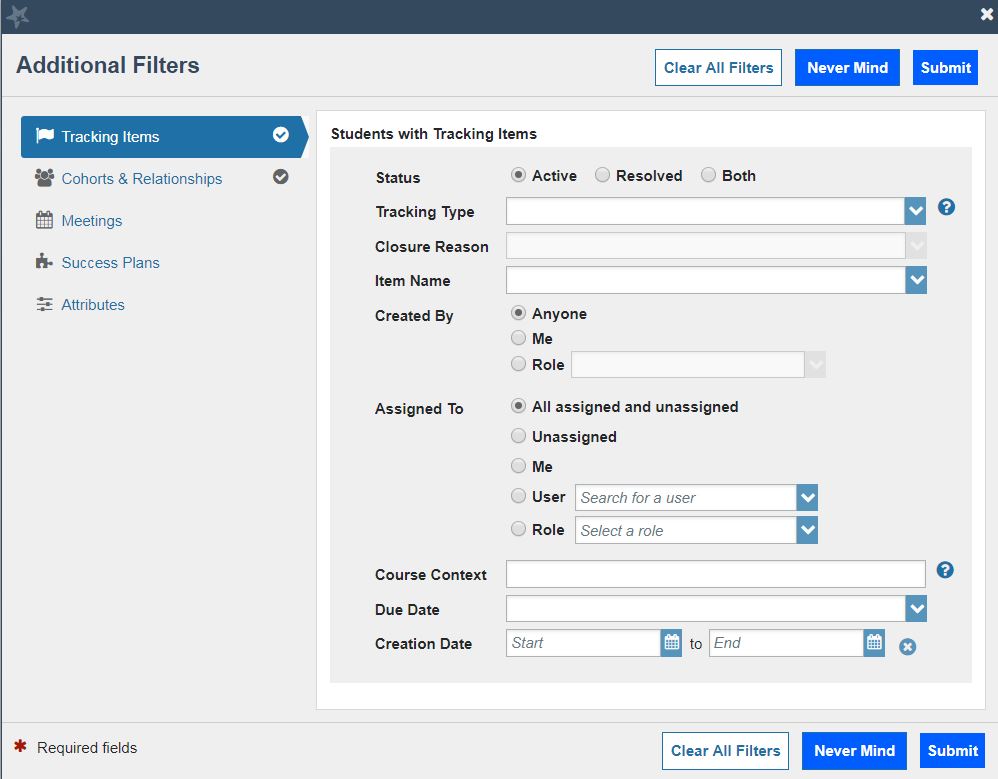Click the top Clear All Filters button

tap(719, 67)
